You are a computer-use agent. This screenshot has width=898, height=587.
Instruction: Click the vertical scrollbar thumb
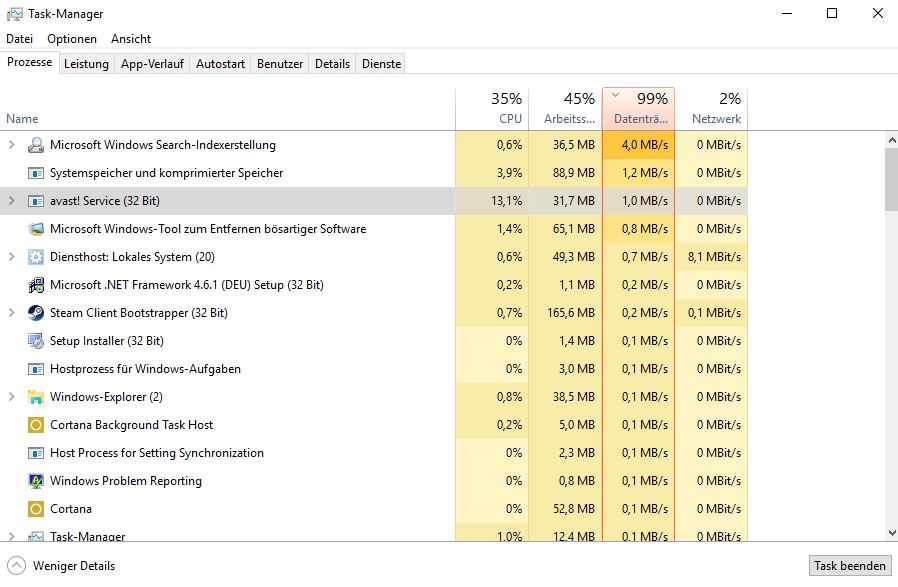892,178
